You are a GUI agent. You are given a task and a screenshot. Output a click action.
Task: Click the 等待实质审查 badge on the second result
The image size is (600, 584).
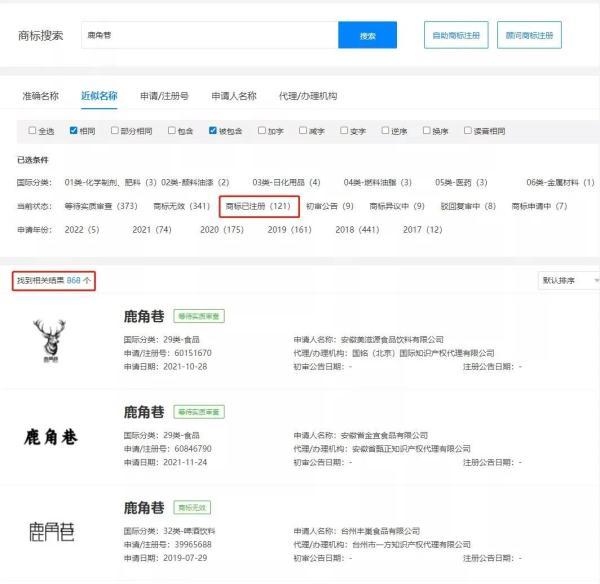[199, 412]
